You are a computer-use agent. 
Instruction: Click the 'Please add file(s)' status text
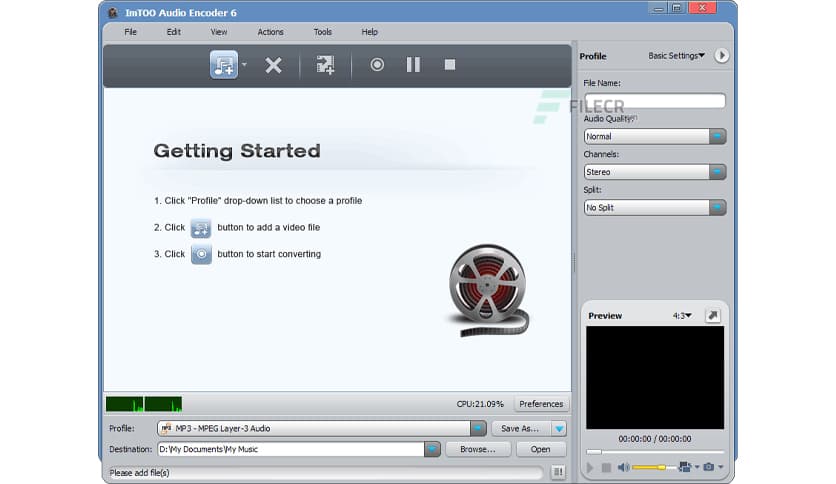139,472
